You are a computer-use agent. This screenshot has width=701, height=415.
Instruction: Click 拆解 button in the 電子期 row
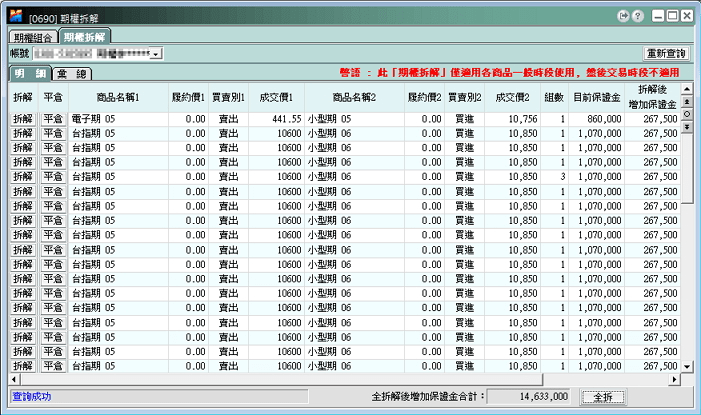tap(22, 118)
